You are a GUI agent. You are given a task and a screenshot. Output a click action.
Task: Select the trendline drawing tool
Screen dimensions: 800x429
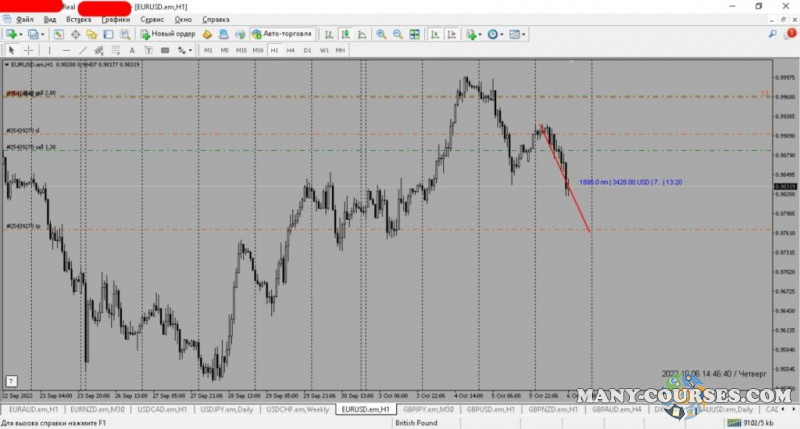83,49
